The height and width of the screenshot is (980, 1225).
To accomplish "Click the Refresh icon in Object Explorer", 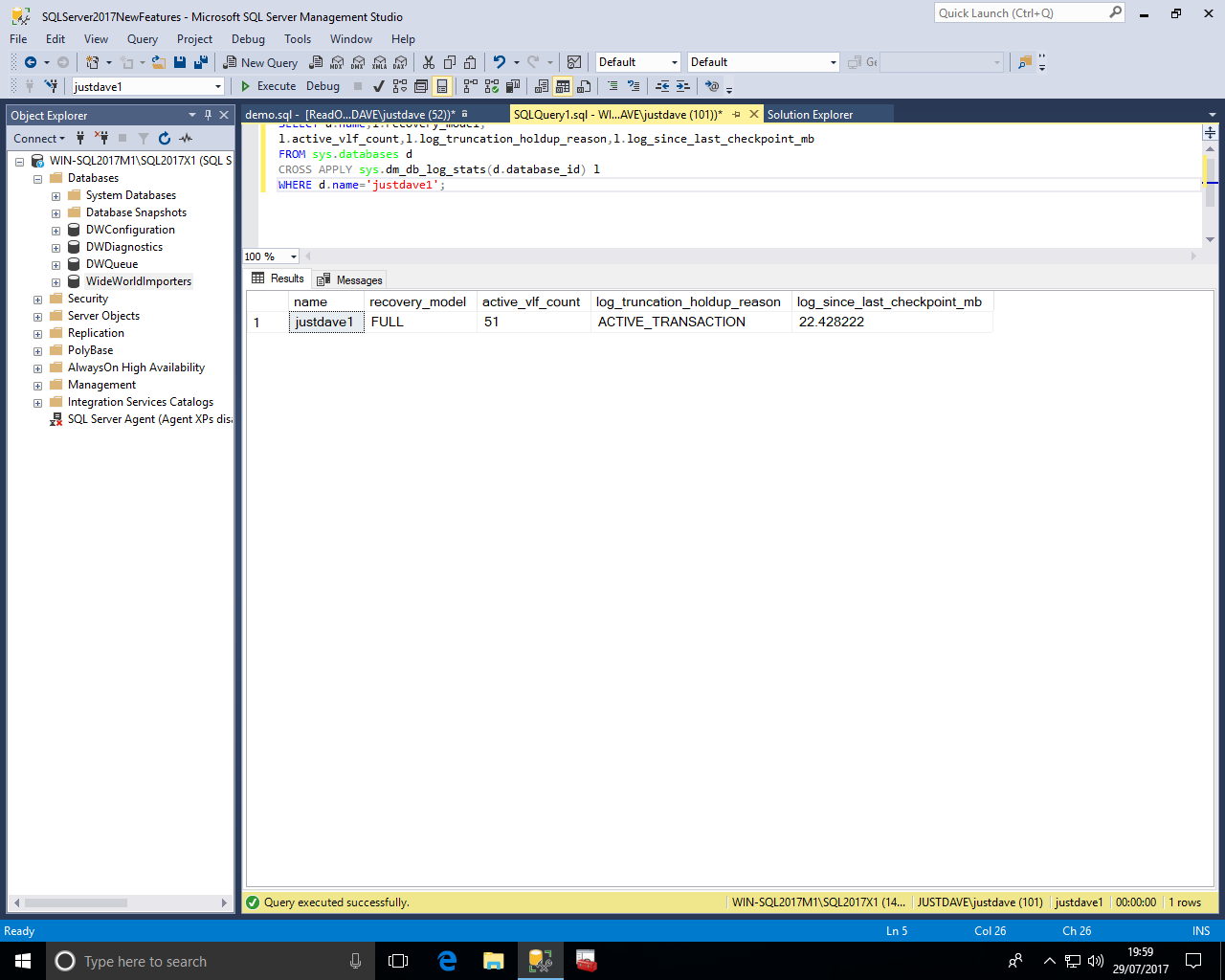I will [165, 139].
